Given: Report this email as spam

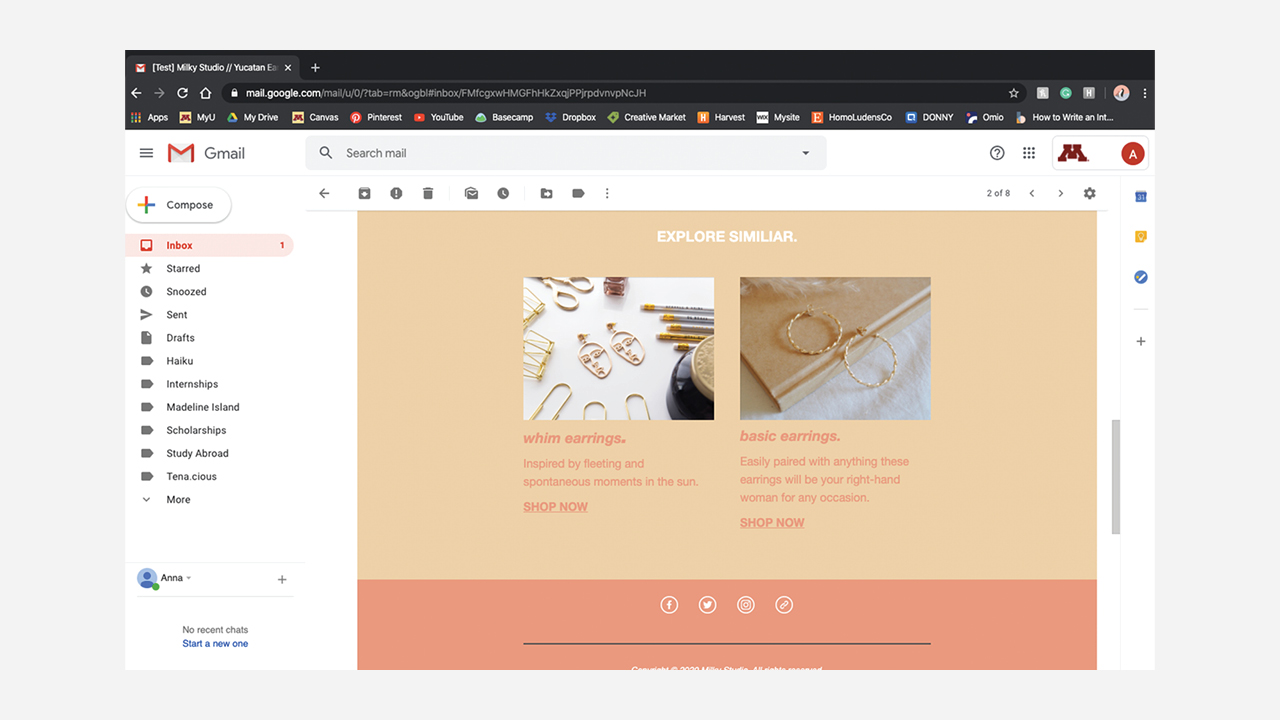Looking at the screenshot, I should pos(396,193).
